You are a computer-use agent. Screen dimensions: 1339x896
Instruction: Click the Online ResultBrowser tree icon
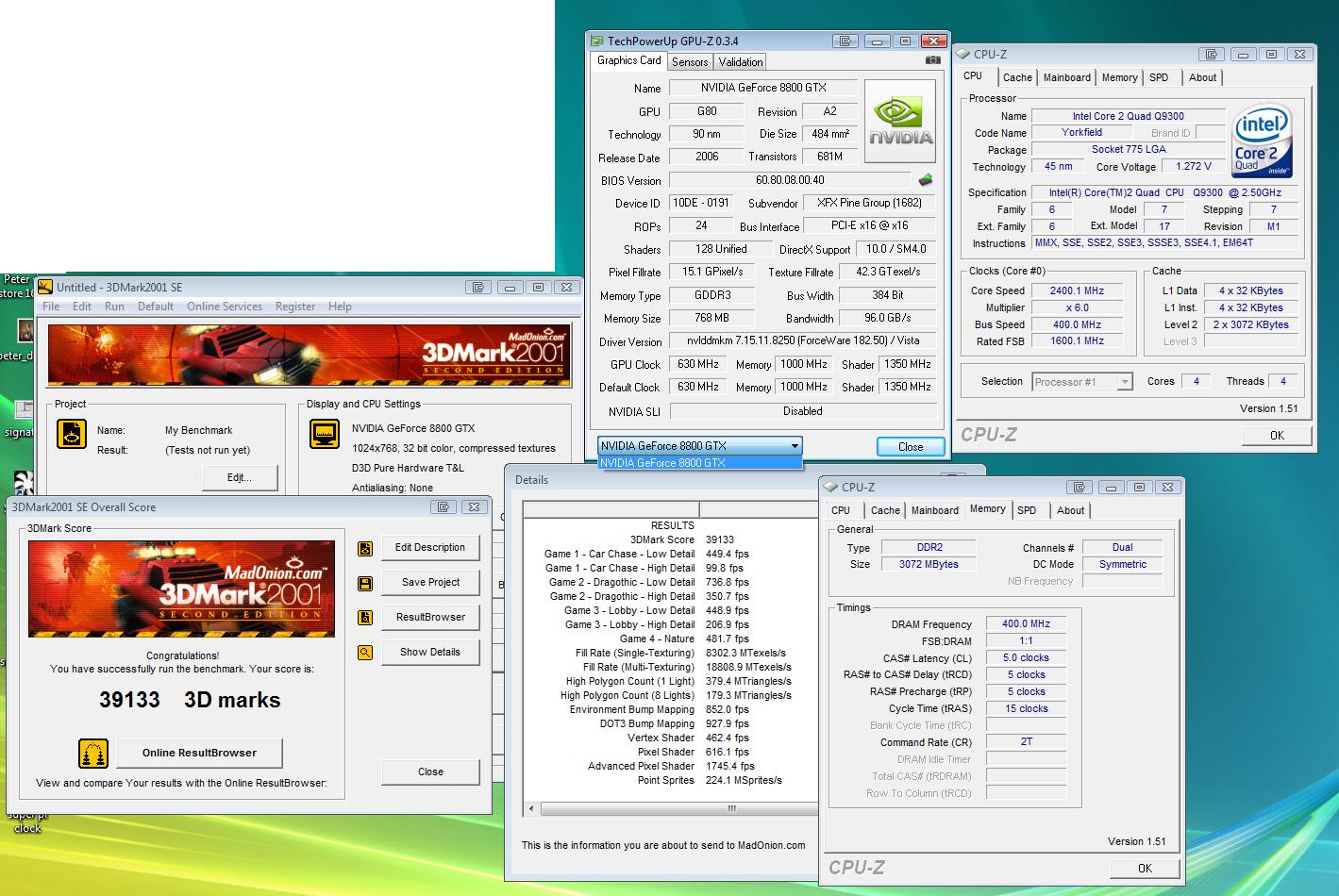coord(92,754)
